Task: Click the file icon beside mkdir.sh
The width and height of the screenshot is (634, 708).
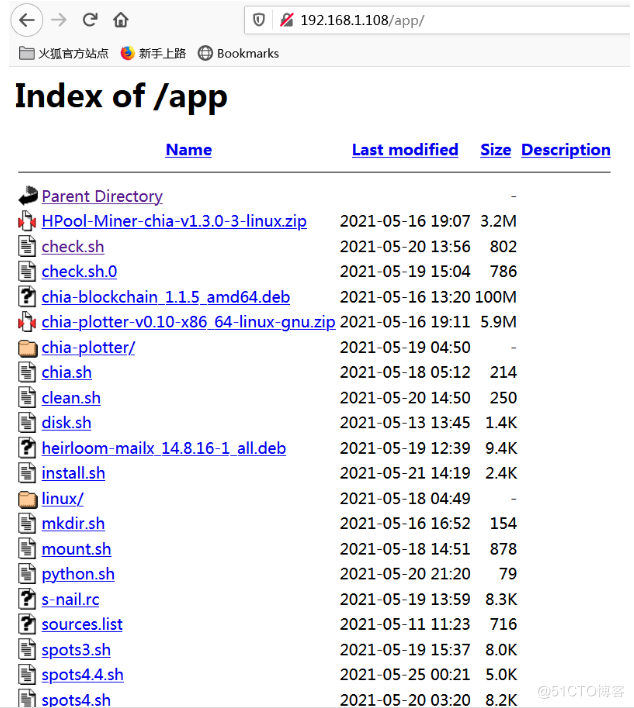Action: pos(27,523)
